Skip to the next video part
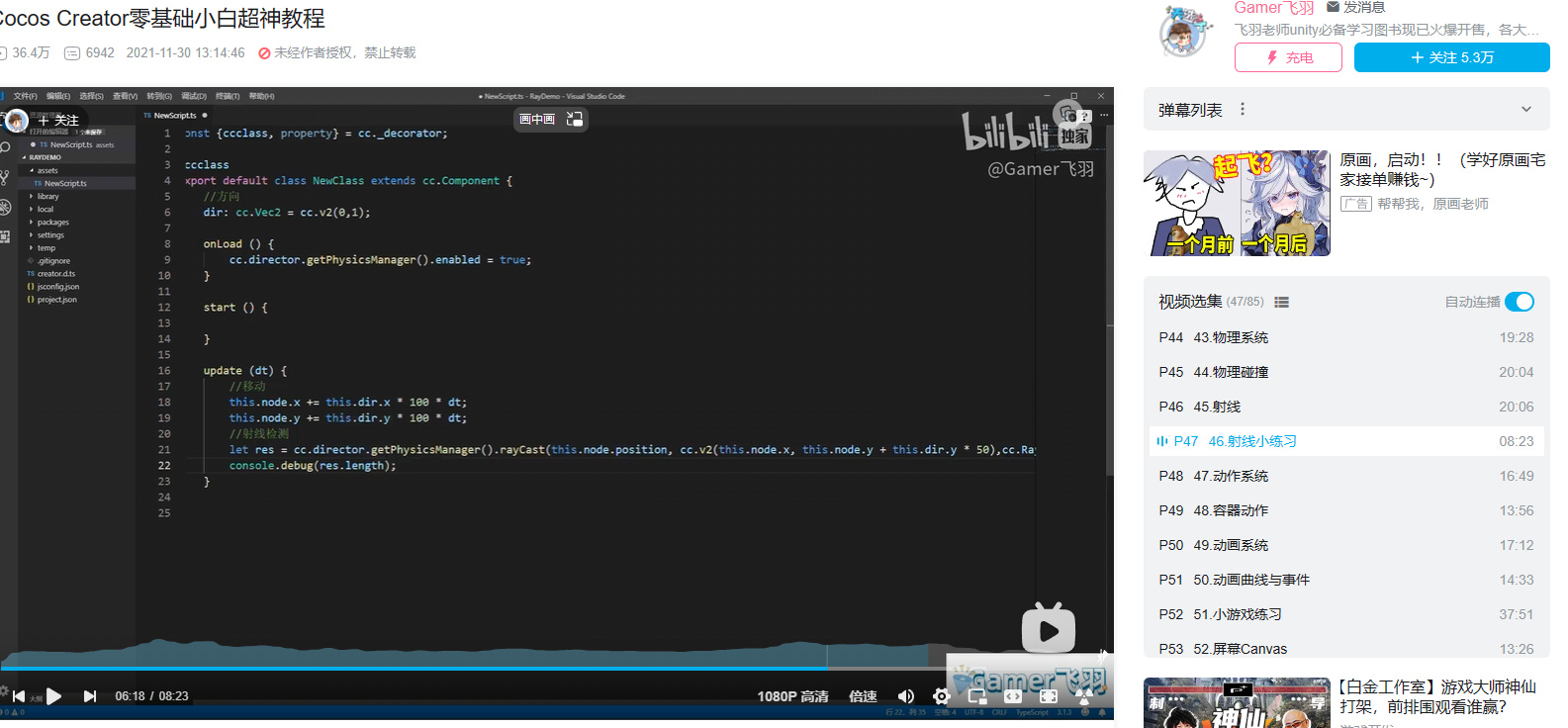 (x=90, y=696)
